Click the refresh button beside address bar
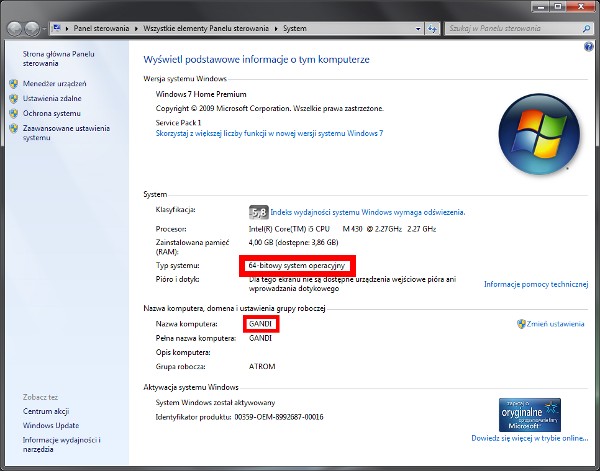 click(x=432, y=29)
